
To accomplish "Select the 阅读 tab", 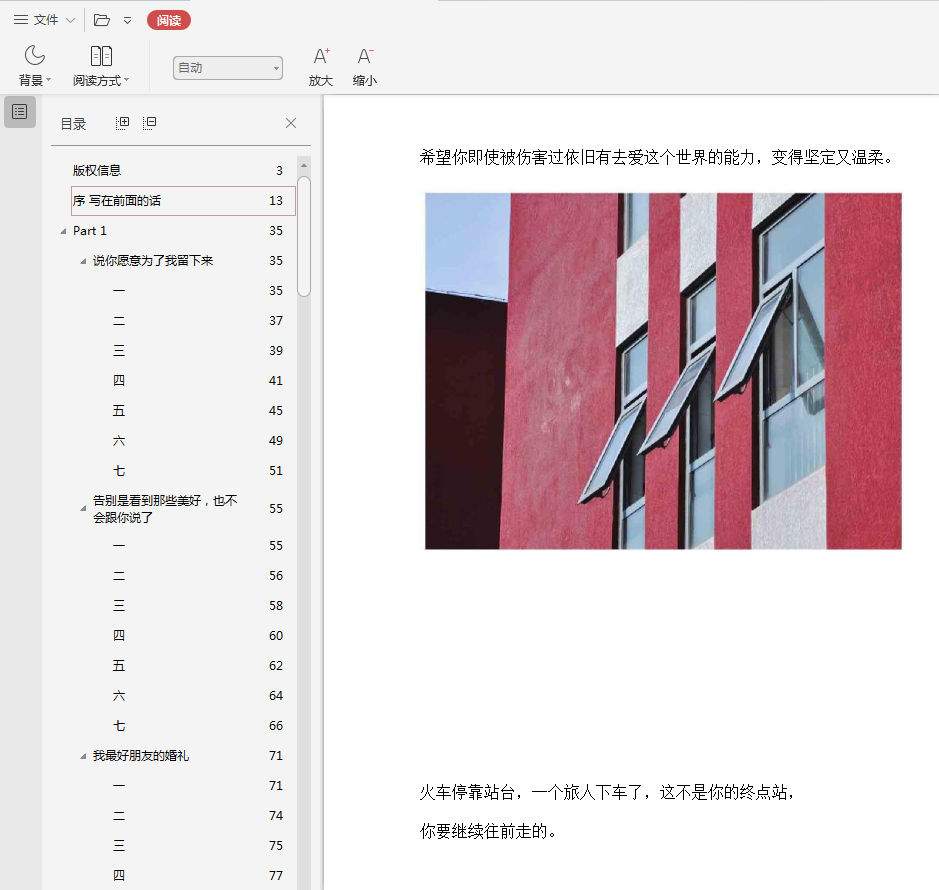I will pyautogui.click(x=169, y=20).
